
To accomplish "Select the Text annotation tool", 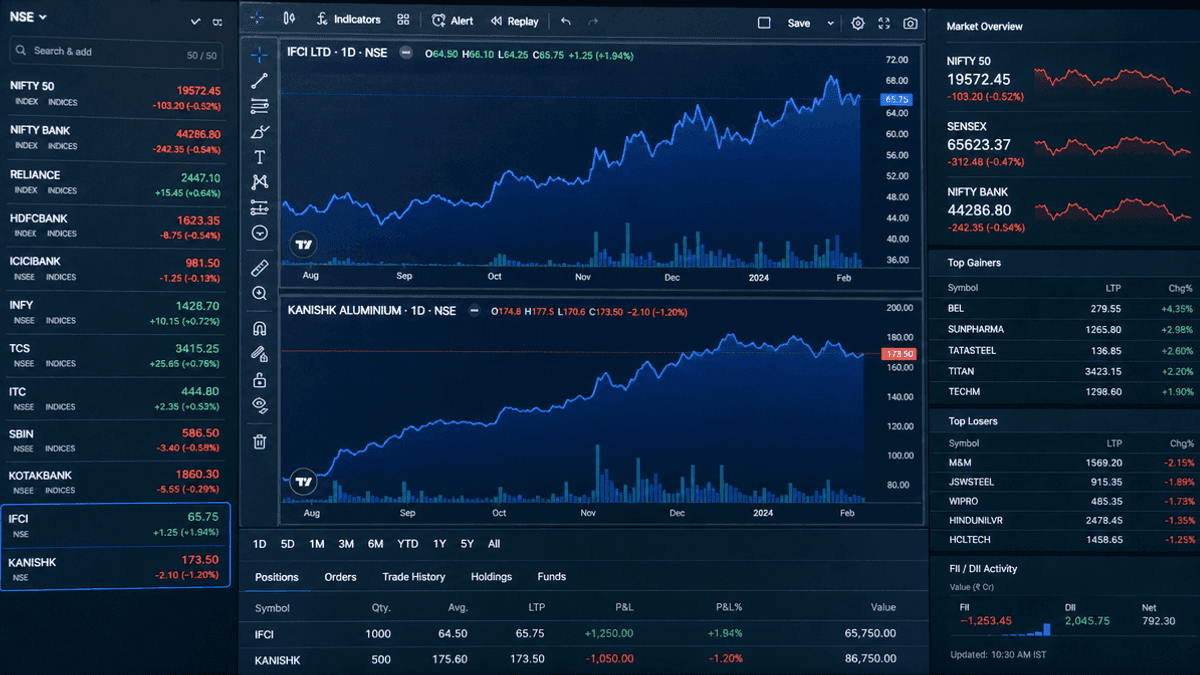I will (259, 157).
